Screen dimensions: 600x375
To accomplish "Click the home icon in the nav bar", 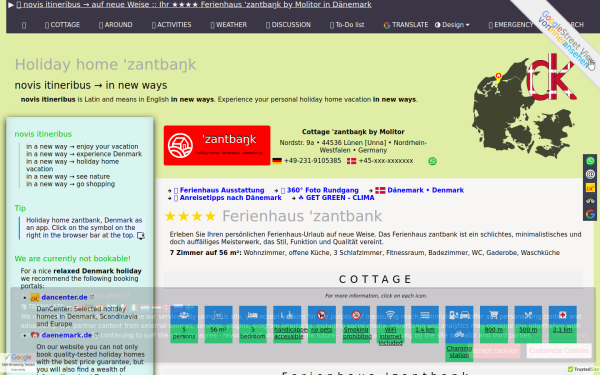I will click(24, 25).
